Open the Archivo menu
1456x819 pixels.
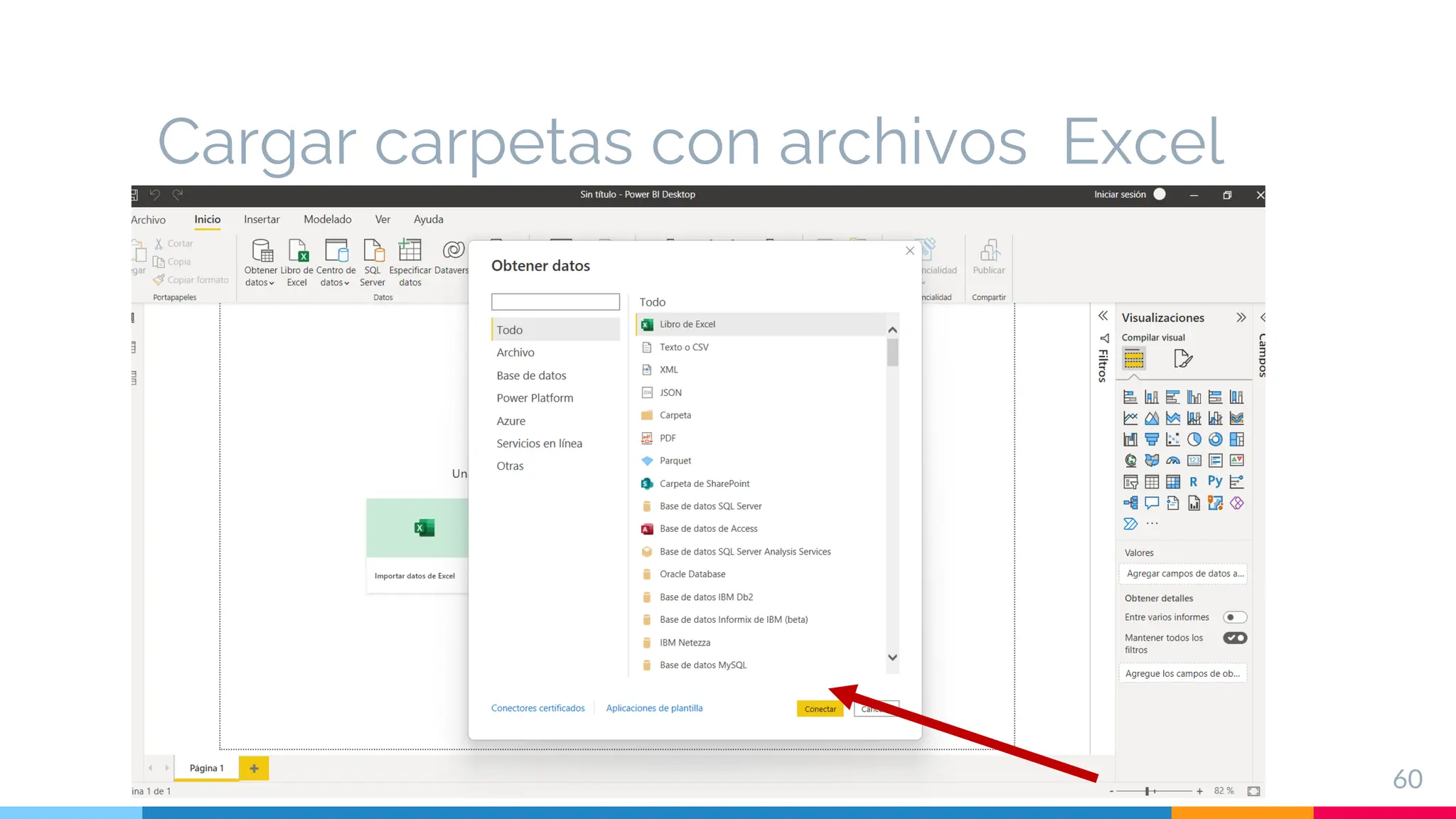148,220
